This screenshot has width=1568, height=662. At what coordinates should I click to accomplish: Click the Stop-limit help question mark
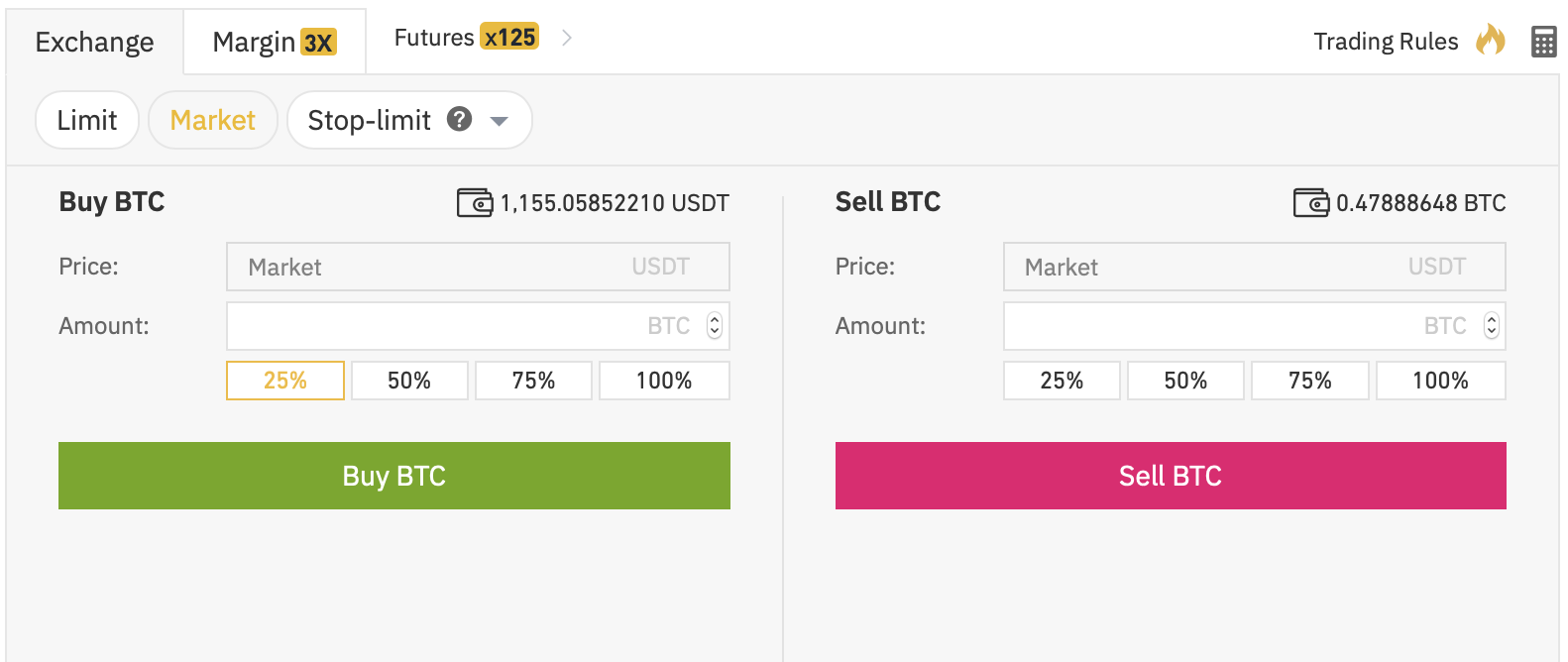[x=459, y=119]
